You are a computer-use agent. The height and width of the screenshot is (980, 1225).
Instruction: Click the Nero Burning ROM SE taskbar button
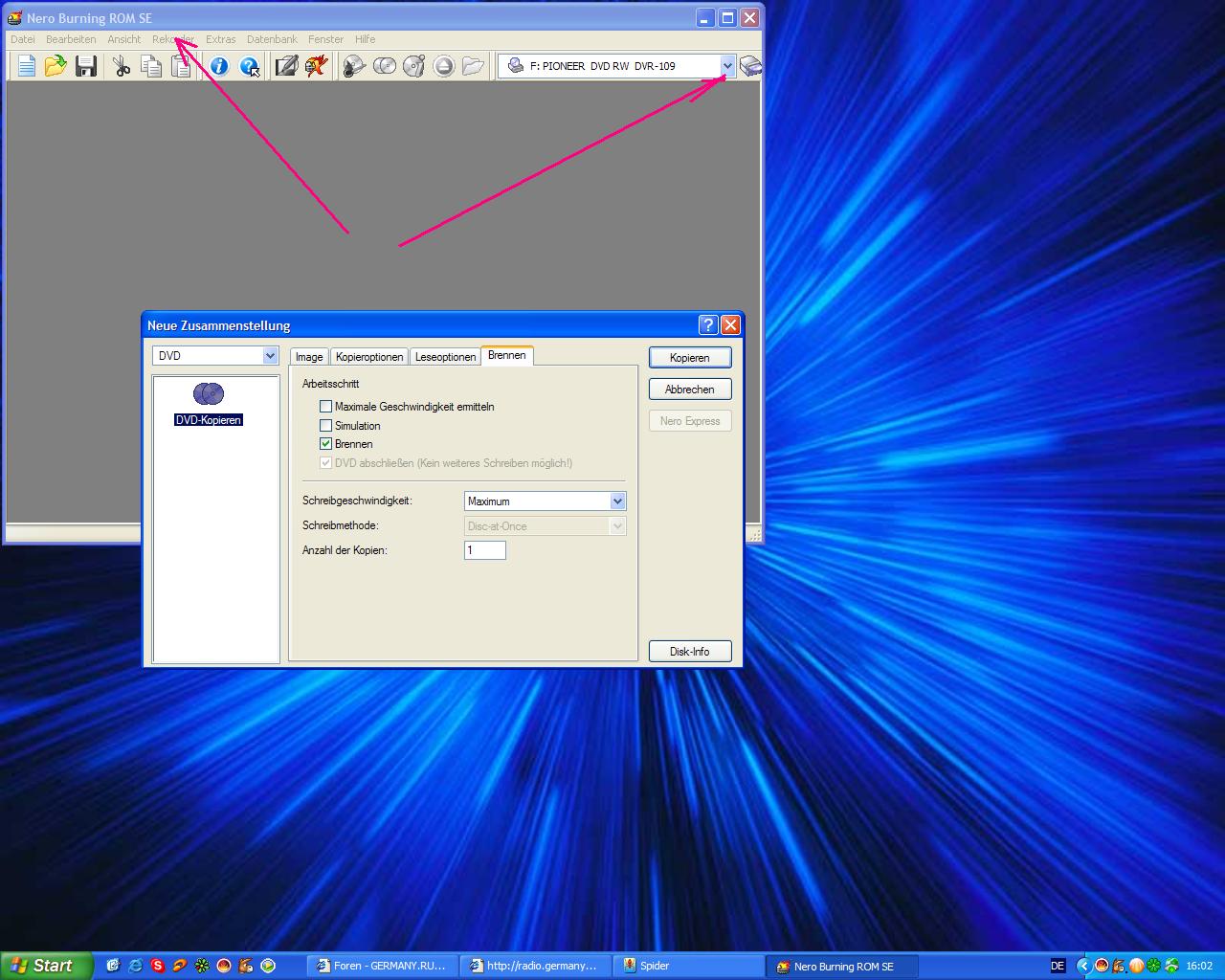tap(844, 967)
